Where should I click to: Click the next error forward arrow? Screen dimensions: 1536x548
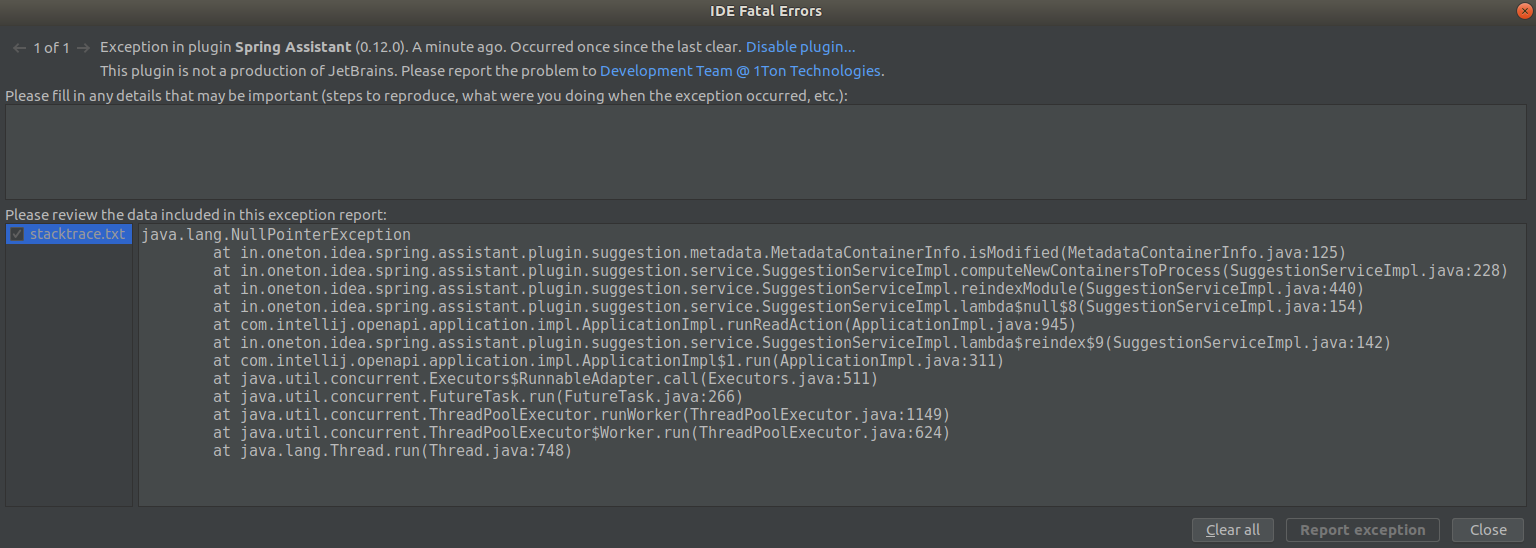84,48
